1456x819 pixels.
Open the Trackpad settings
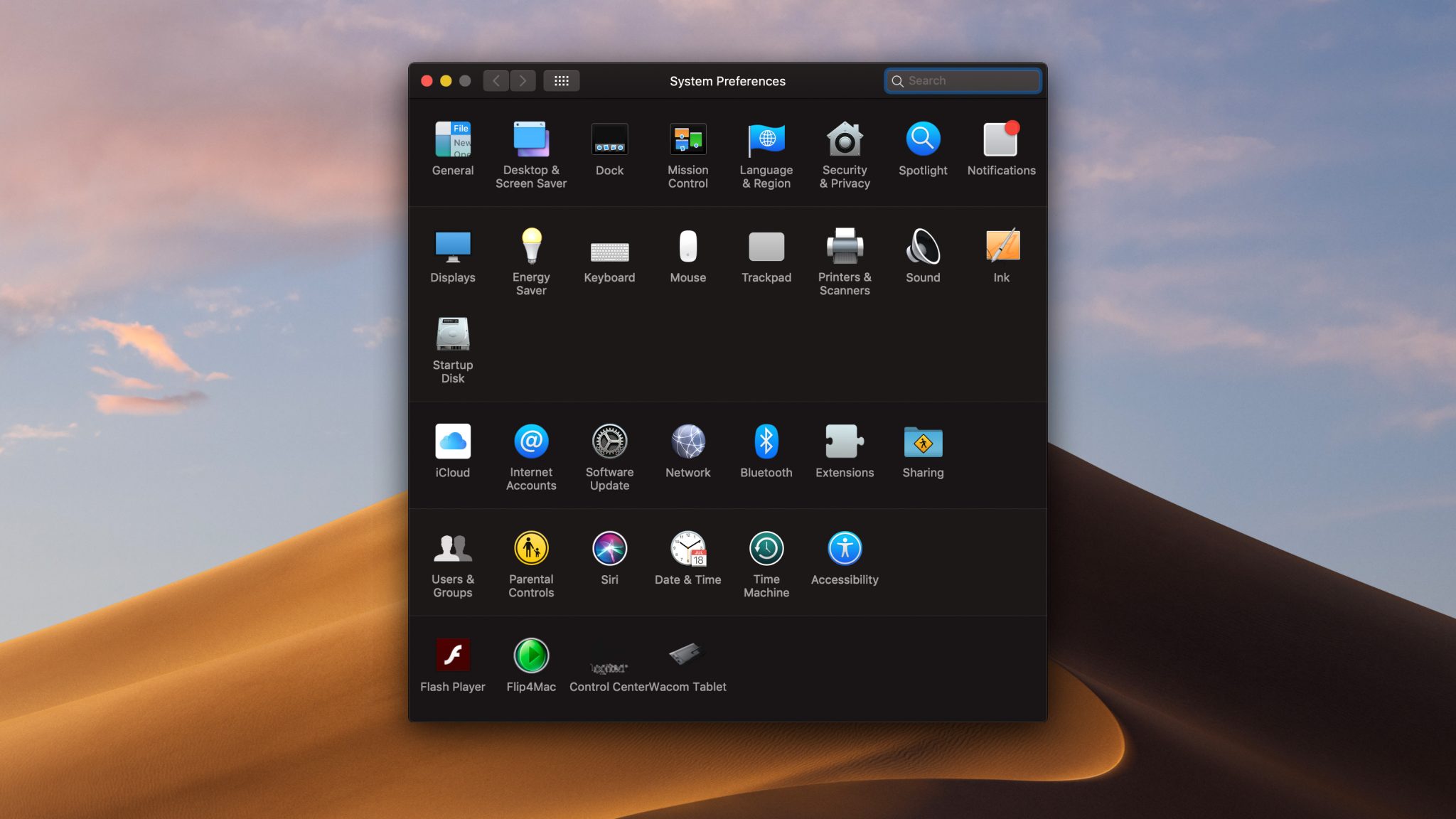[x=766, y=247]
